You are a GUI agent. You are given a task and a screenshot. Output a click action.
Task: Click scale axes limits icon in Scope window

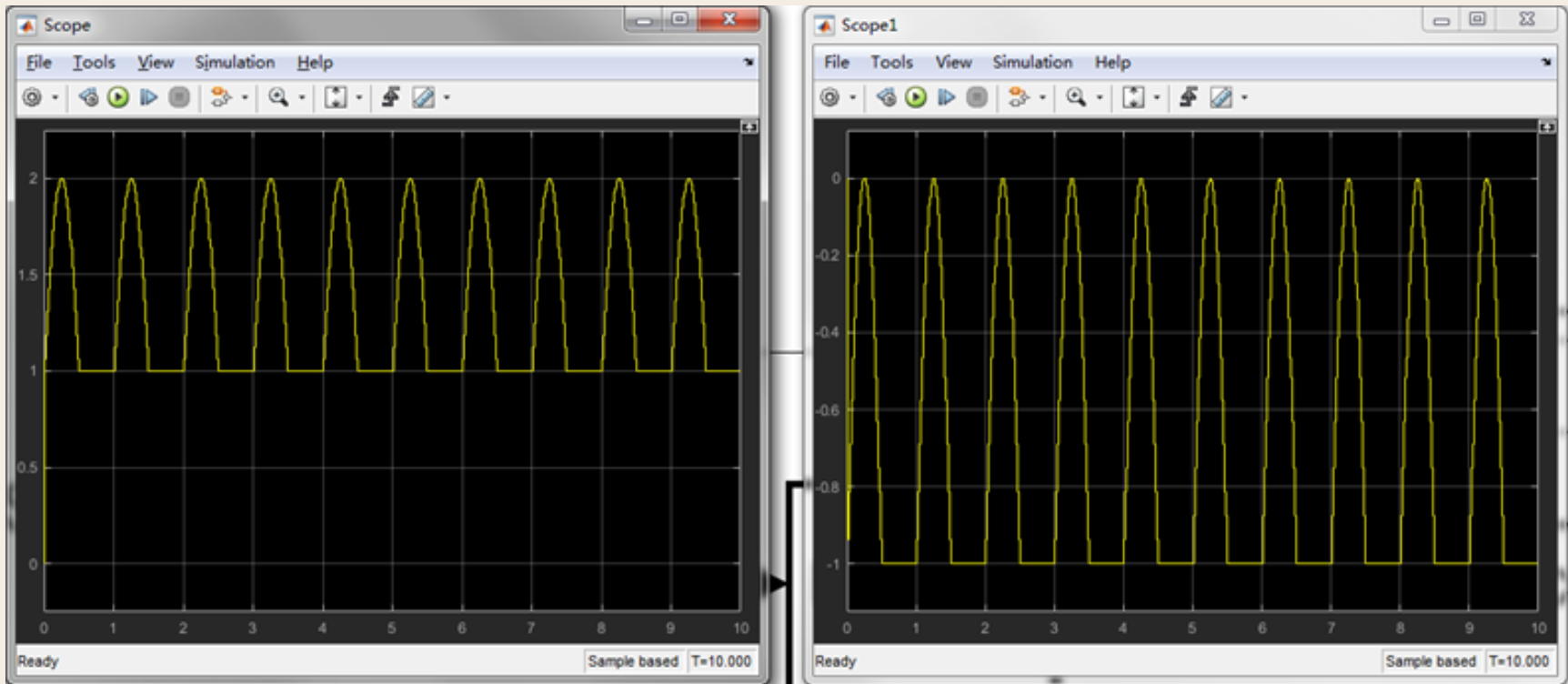[336, 97]
